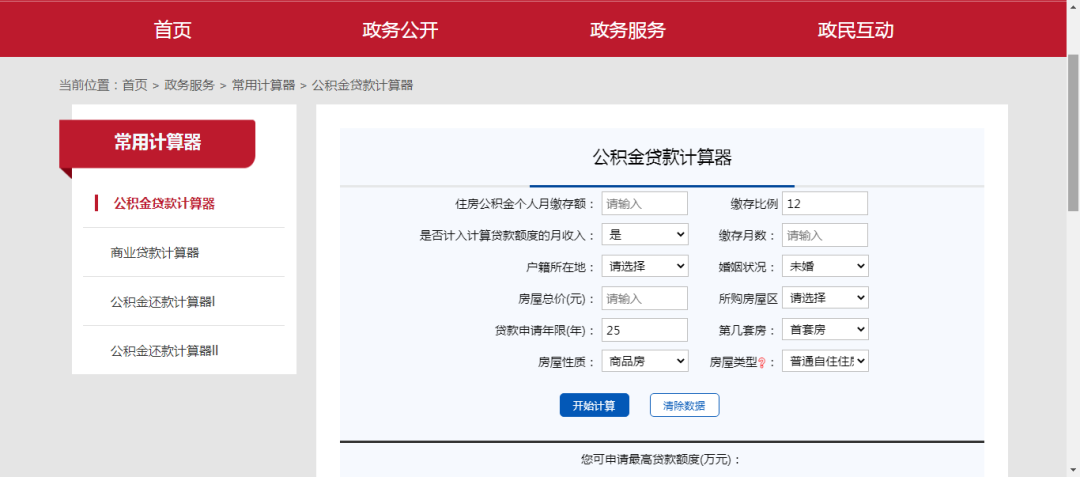1080x477 pixels.
Task: Focus the 缴存月数 input field
Action: (x=825, y=235)
